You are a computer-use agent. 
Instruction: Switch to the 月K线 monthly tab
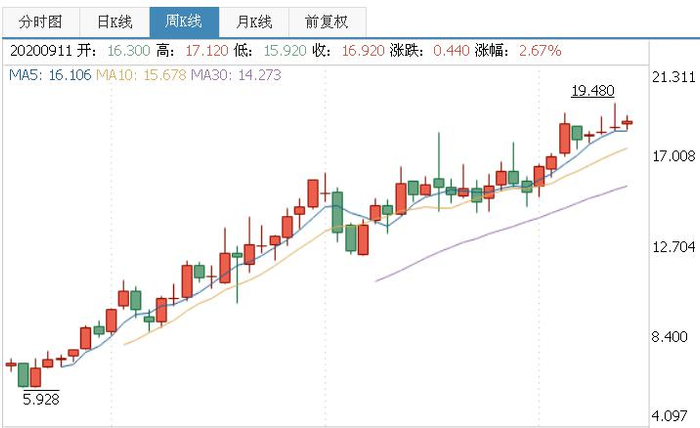click(x=256, y=21)
